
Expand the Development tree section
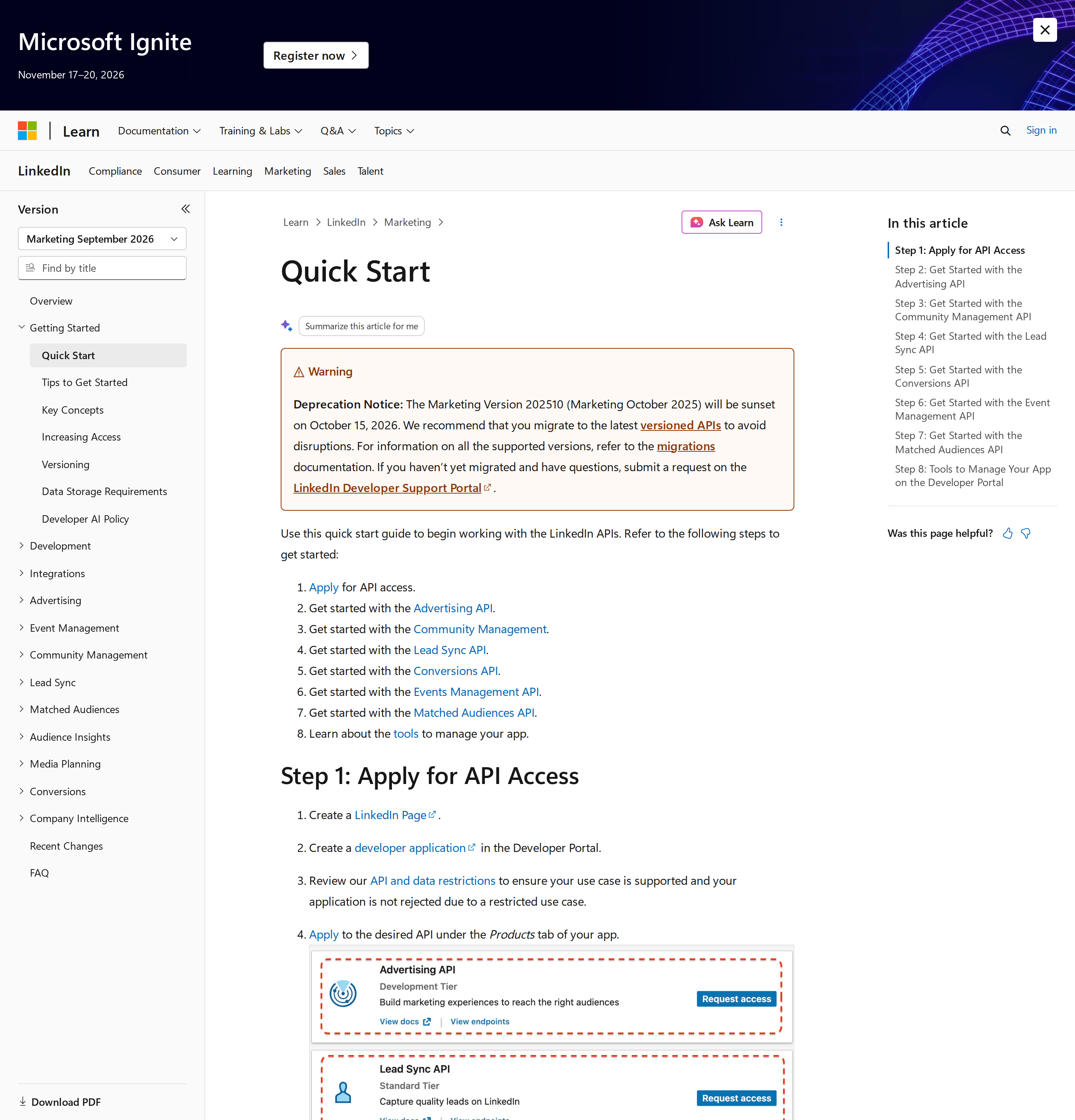tap(22, 546)
